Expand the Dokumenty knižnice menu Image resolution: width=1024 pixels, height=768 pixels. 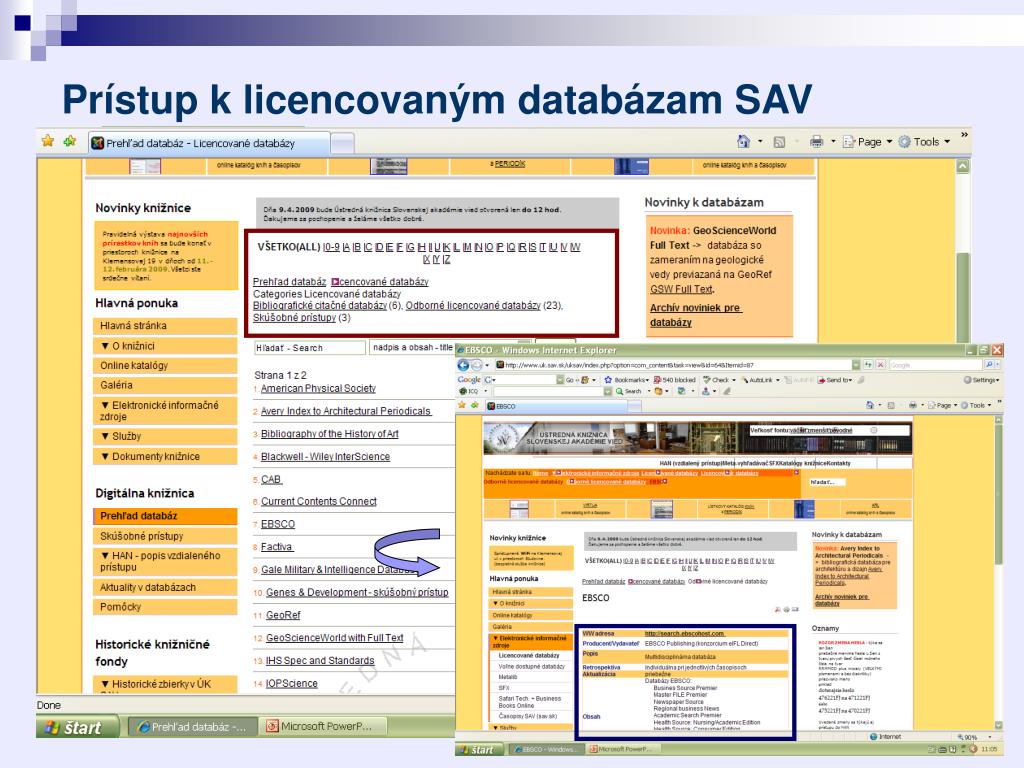click(165, 456)
